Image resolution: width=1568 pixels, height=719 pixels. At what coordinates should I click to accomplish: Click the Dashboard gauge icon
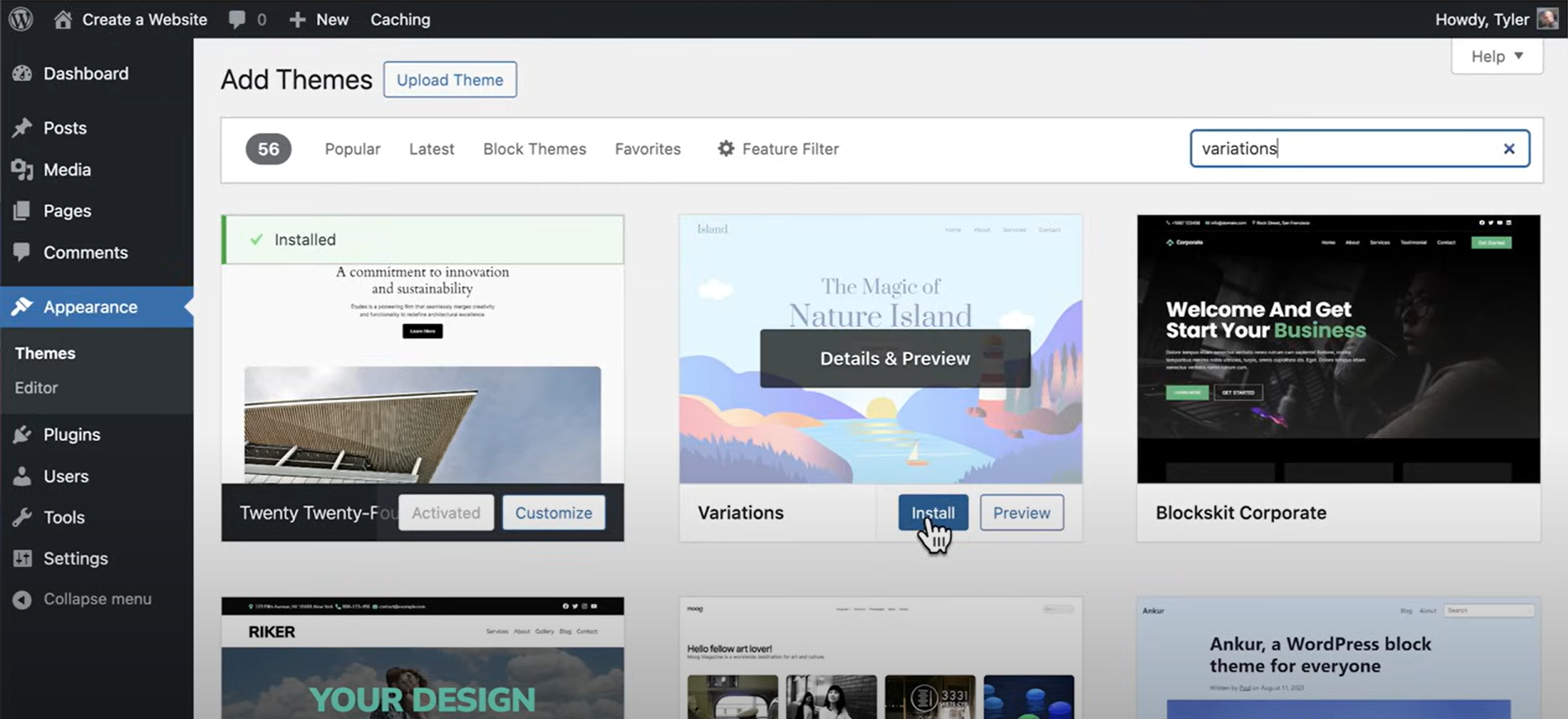(x=22, y=74)
